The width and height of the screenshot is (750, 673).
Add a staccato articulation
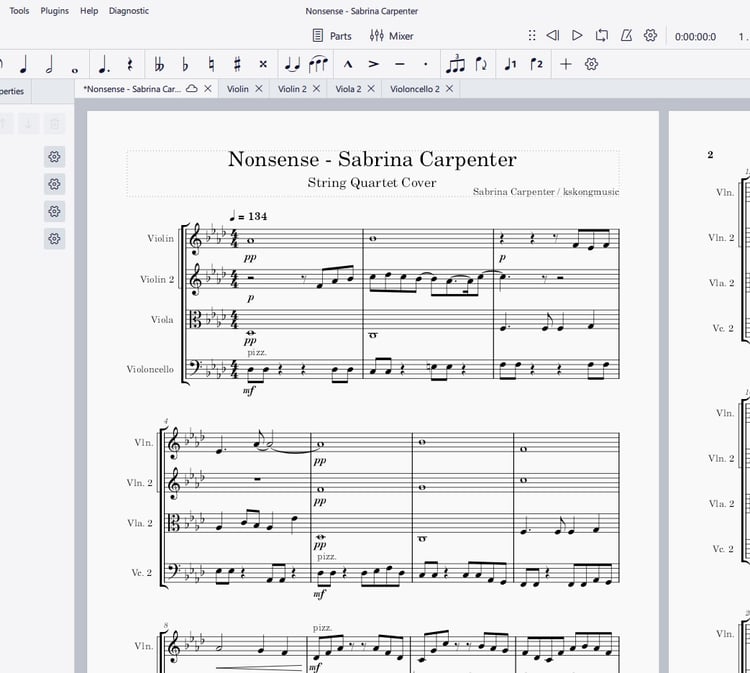click(x=426, y=64)
